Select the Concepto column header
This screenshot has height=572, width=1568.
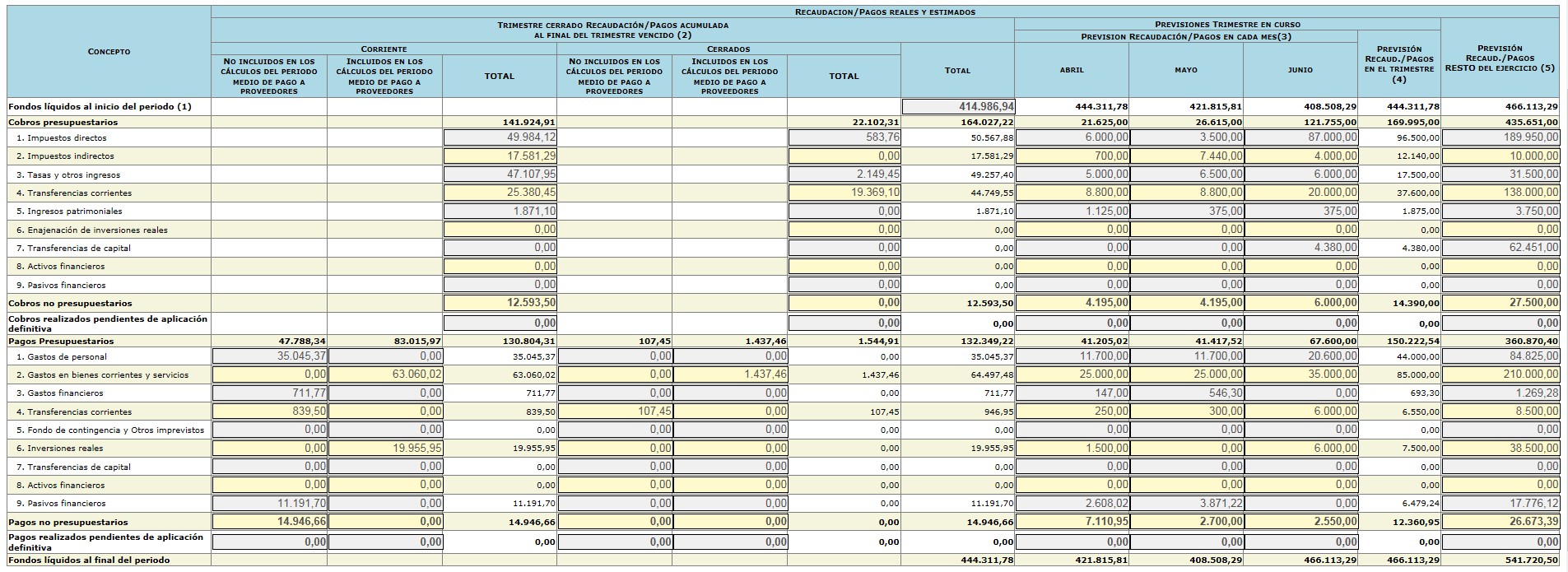pos(109,52)
